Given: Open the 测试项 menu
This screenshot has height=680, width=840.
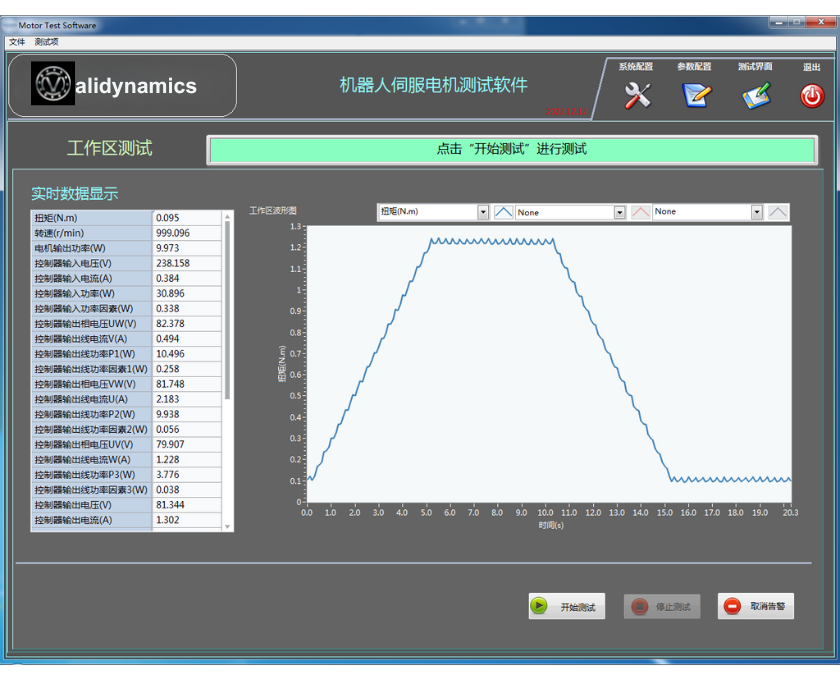Looking at the screenshot, I should tap(47, 42).
